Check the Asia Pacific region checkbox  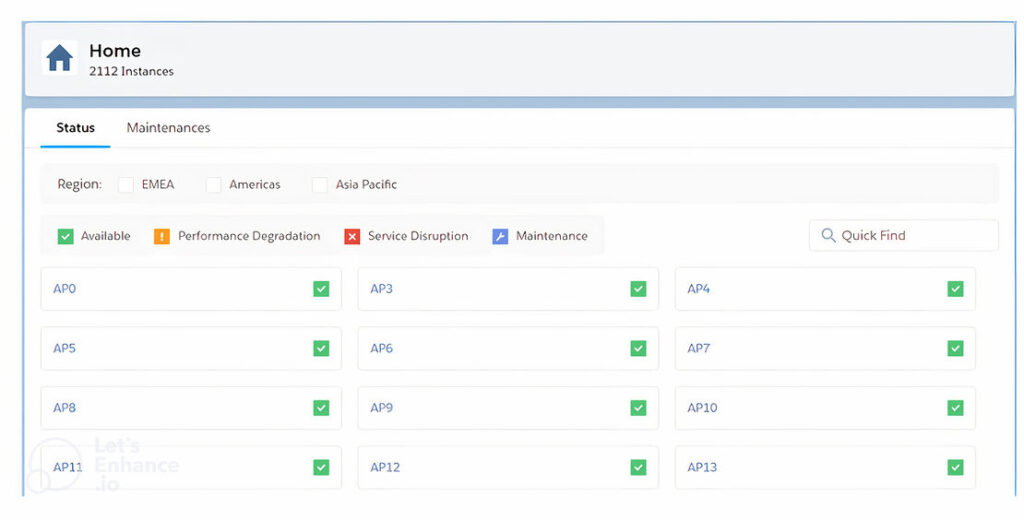coord(319,185)
